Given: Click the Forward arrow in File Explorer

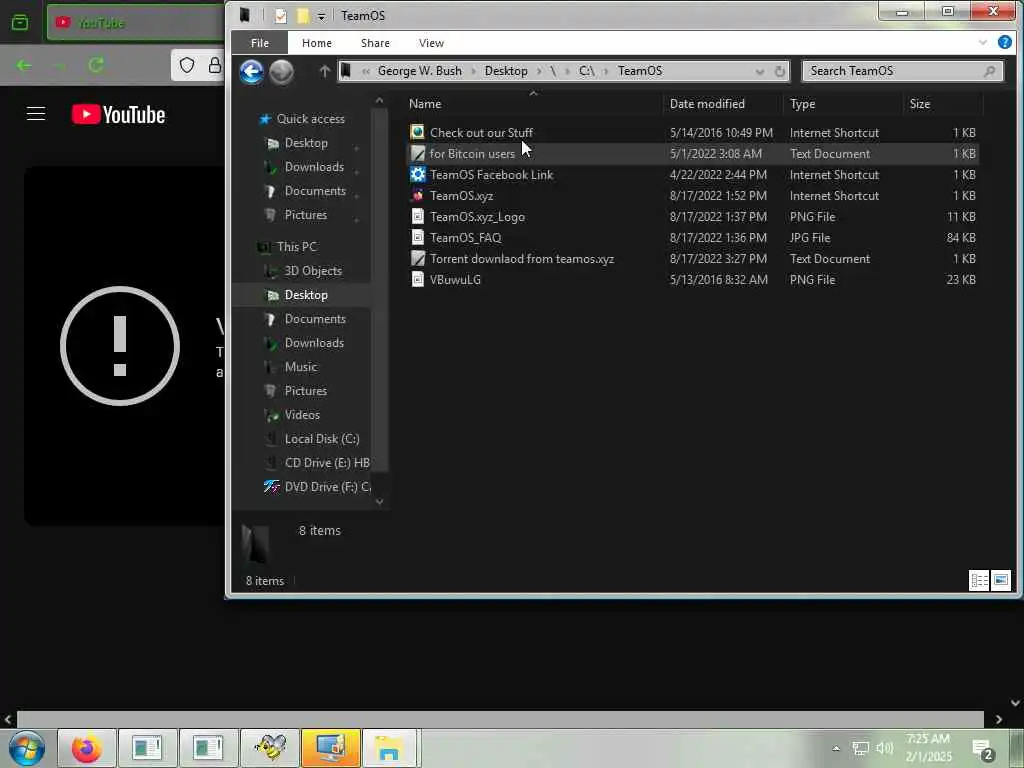Looking at the screenshot, I should coord(281,72).
